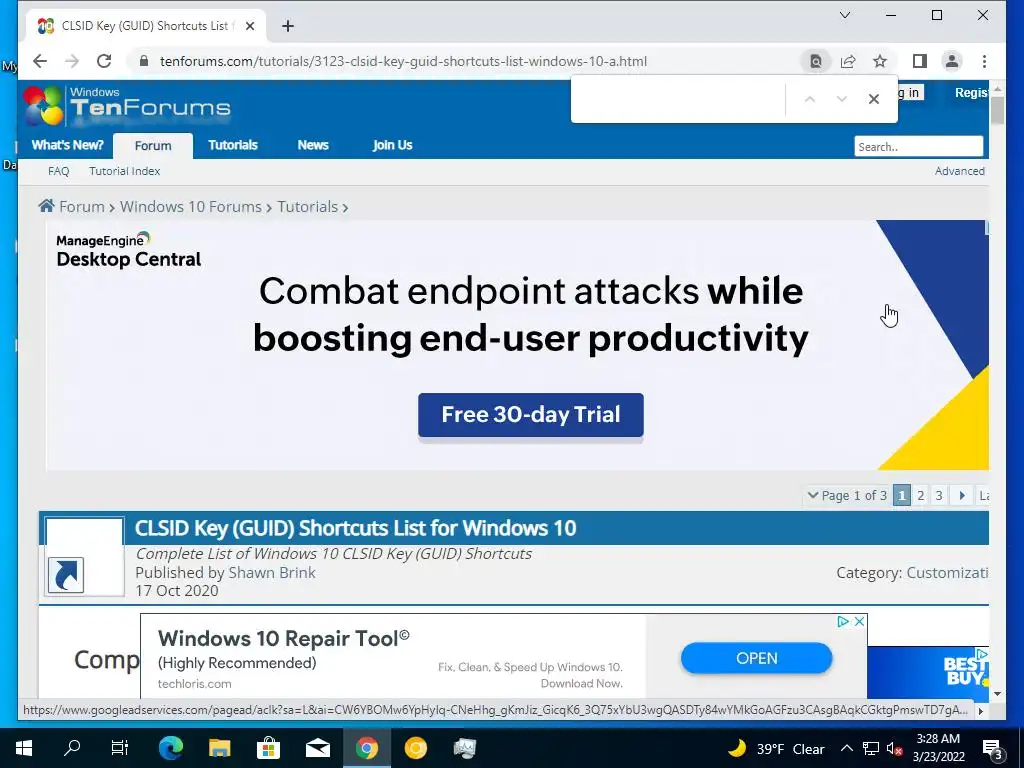The image size is (1024, 768).
Task: Click OPEN on the Repair Tool ad
Action: [756, 658]
